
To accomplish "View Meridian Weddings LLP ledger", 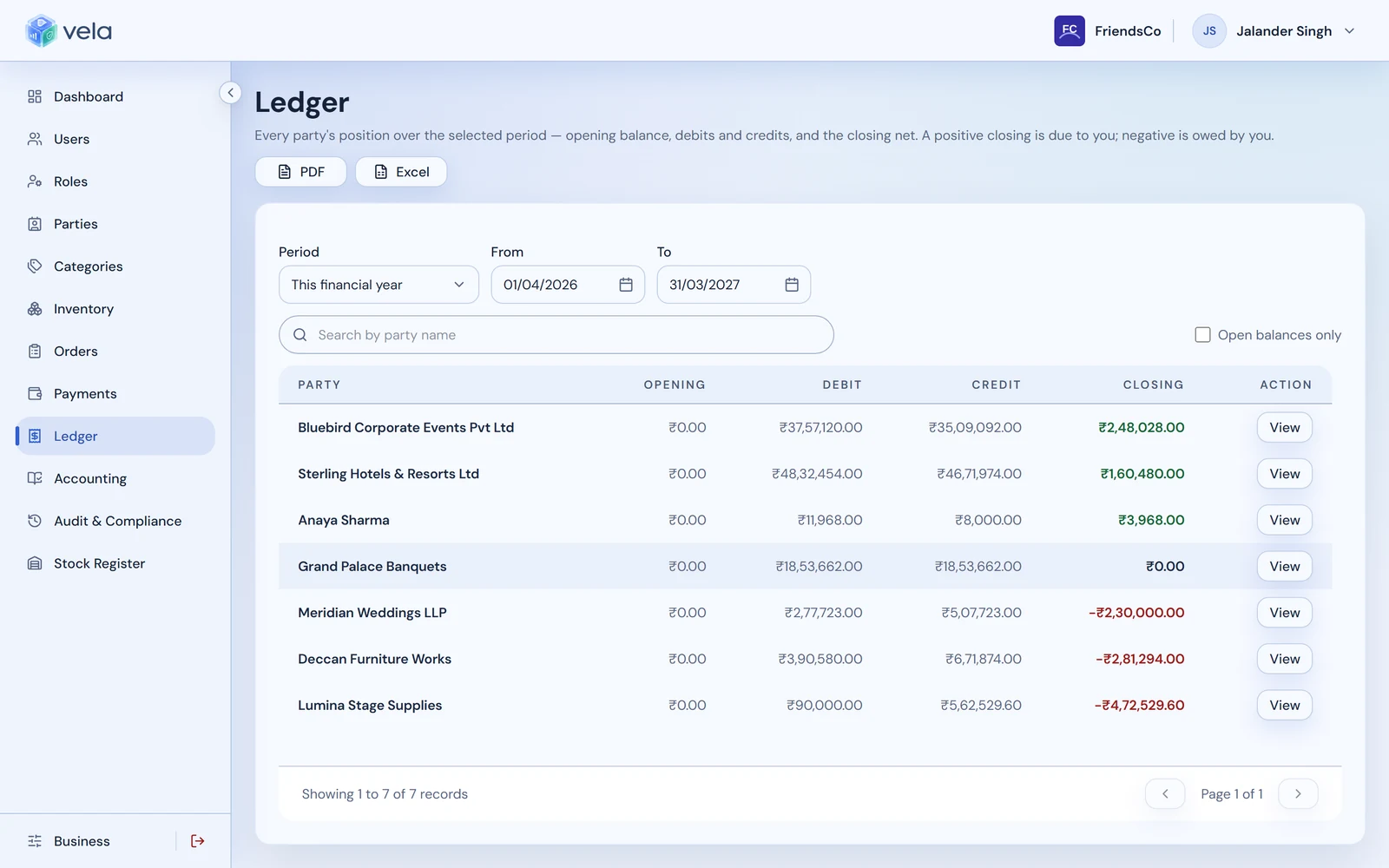I will pos(1284,613).
